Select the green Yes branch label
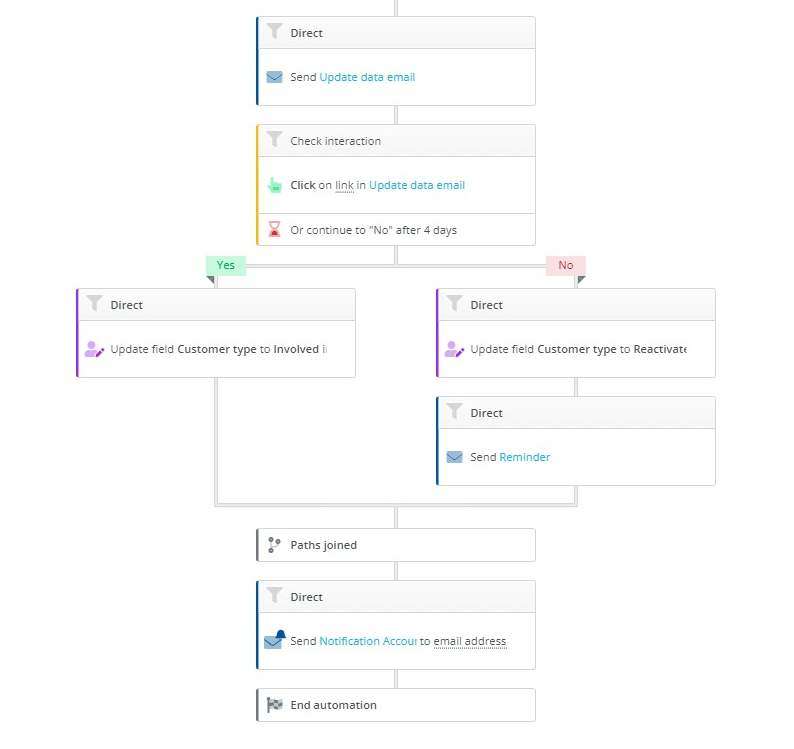This screenshot has height=749, width=794. point(226,265)
